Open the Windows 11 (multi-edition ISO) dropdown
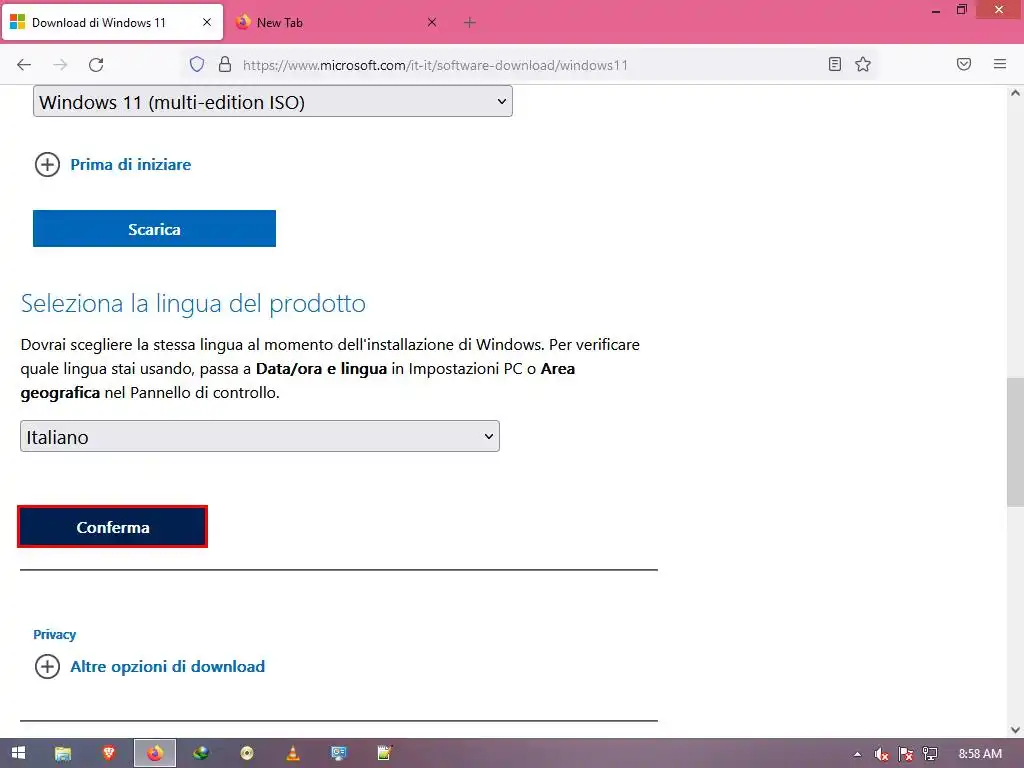 273,102
